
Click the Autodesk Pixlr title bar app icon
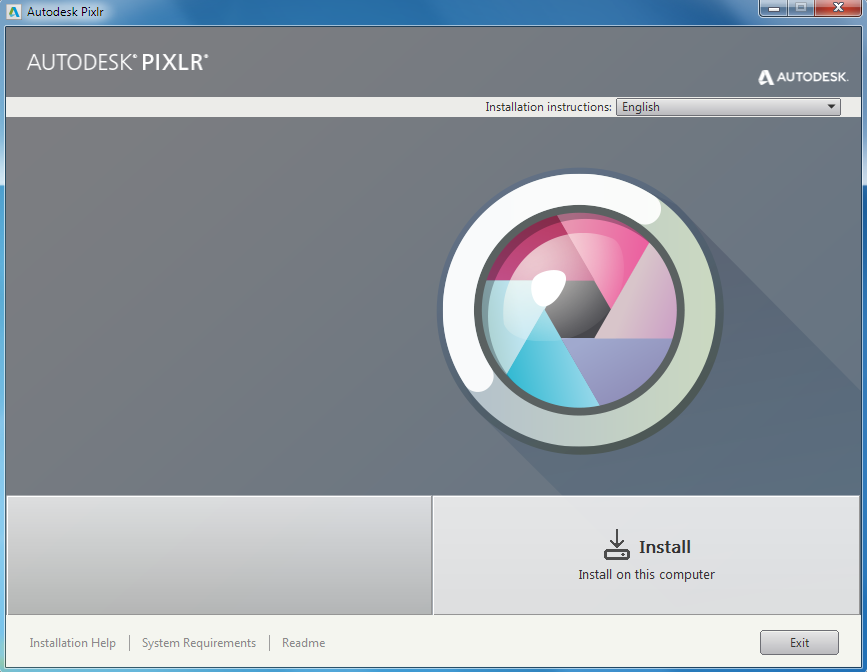[x=13, y=9]
